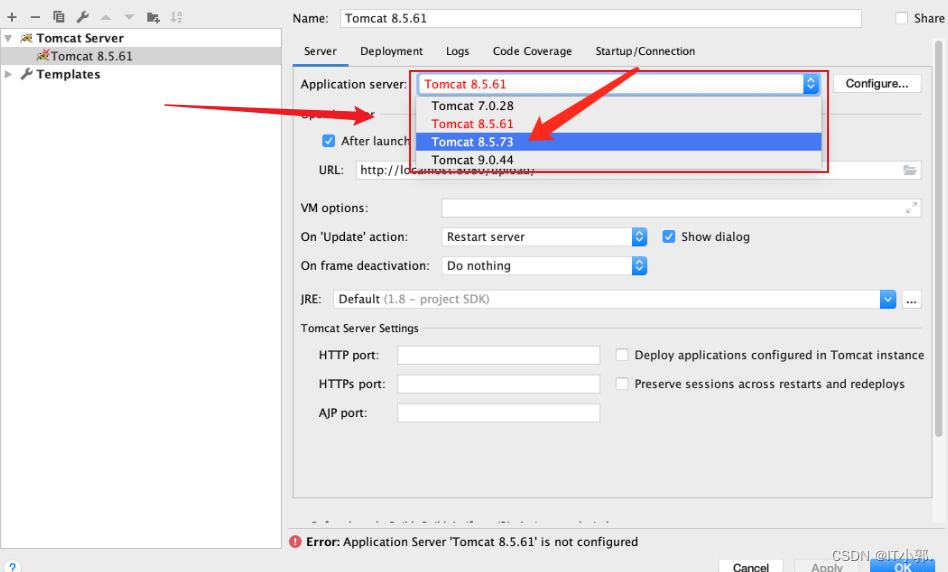948x572 pixels.
Task: Open On 'Update' action dropdown
Action: tap(544, 237)
